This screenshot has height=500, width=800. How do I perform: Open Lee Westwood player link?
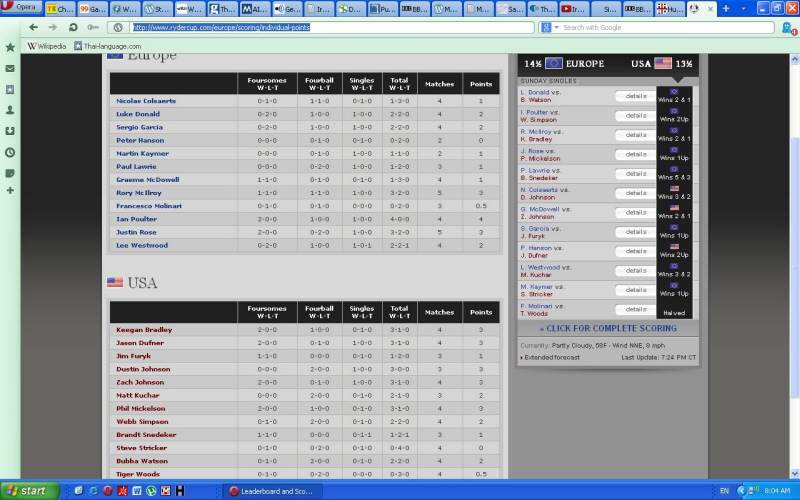coord(142,245)
